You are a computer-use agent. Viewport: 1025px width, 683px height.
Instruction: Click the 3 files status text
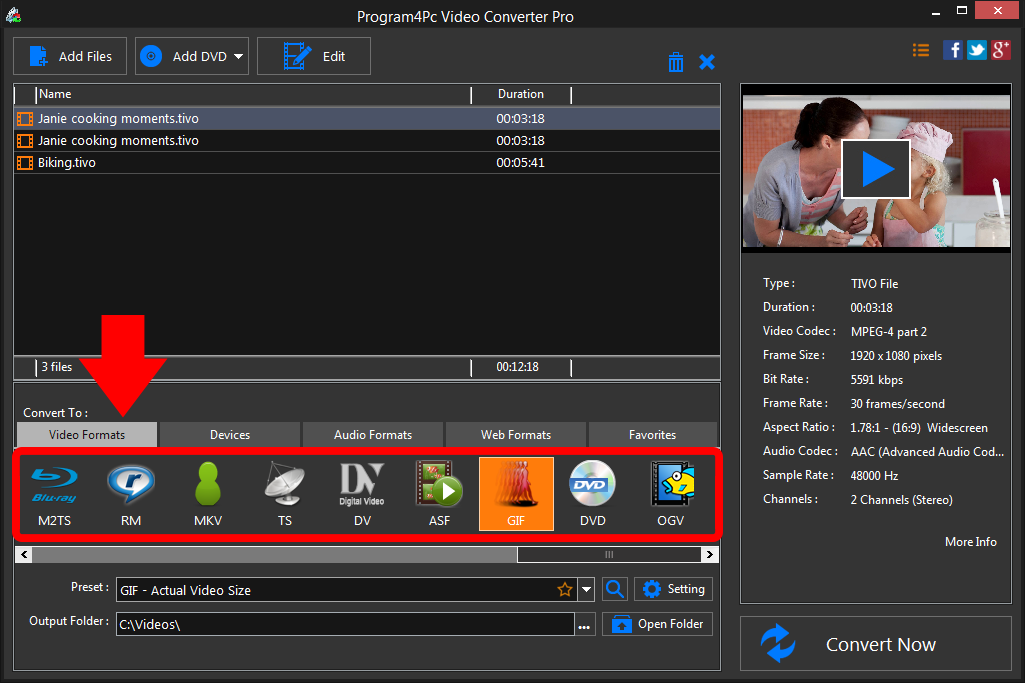[x=57, y=367]
